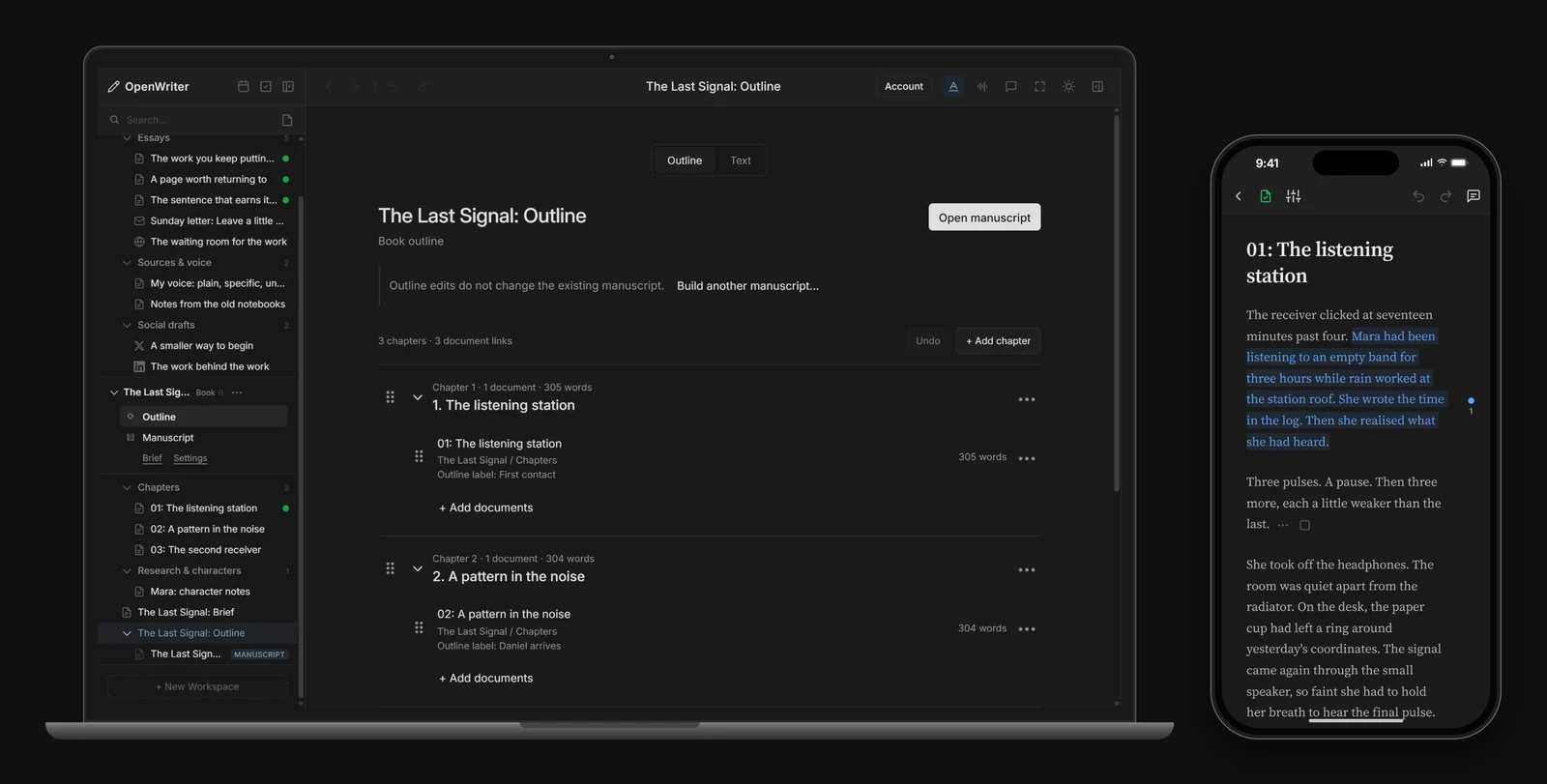Collapse the Social drafts folder
This screenshot has width=1547, height=784.
[x=127, y=325]
